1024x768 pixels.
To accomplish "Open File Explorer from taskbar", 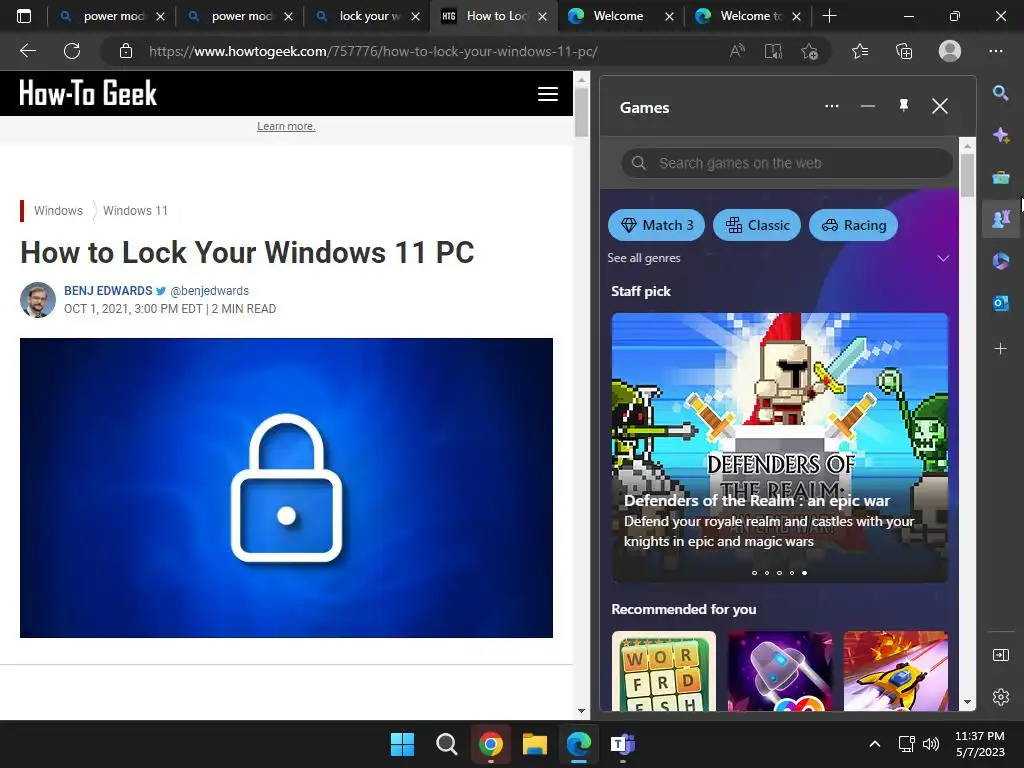I will 535,744.
